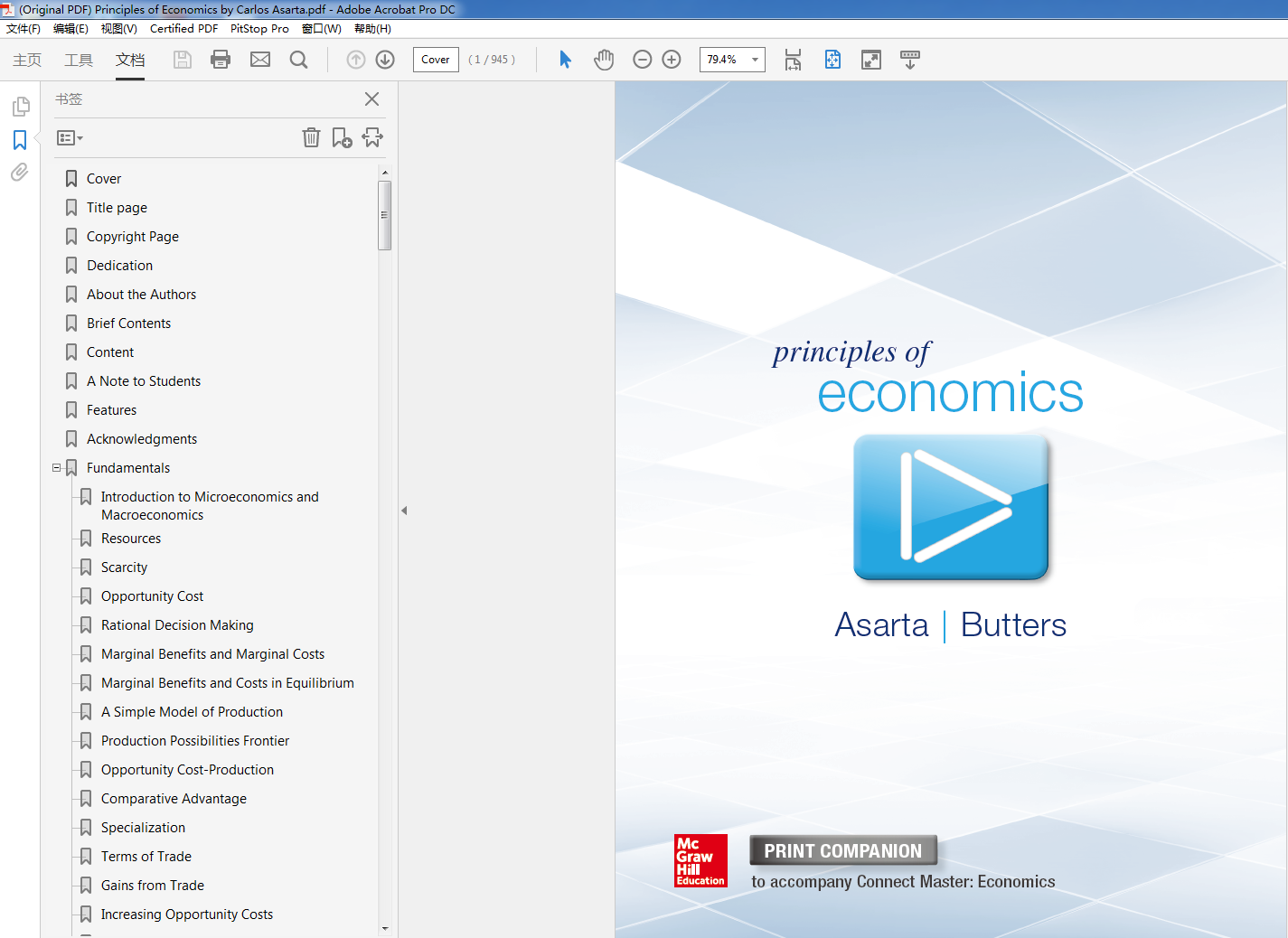
Task: Open the Content bookmark
Action: [110, 352]
